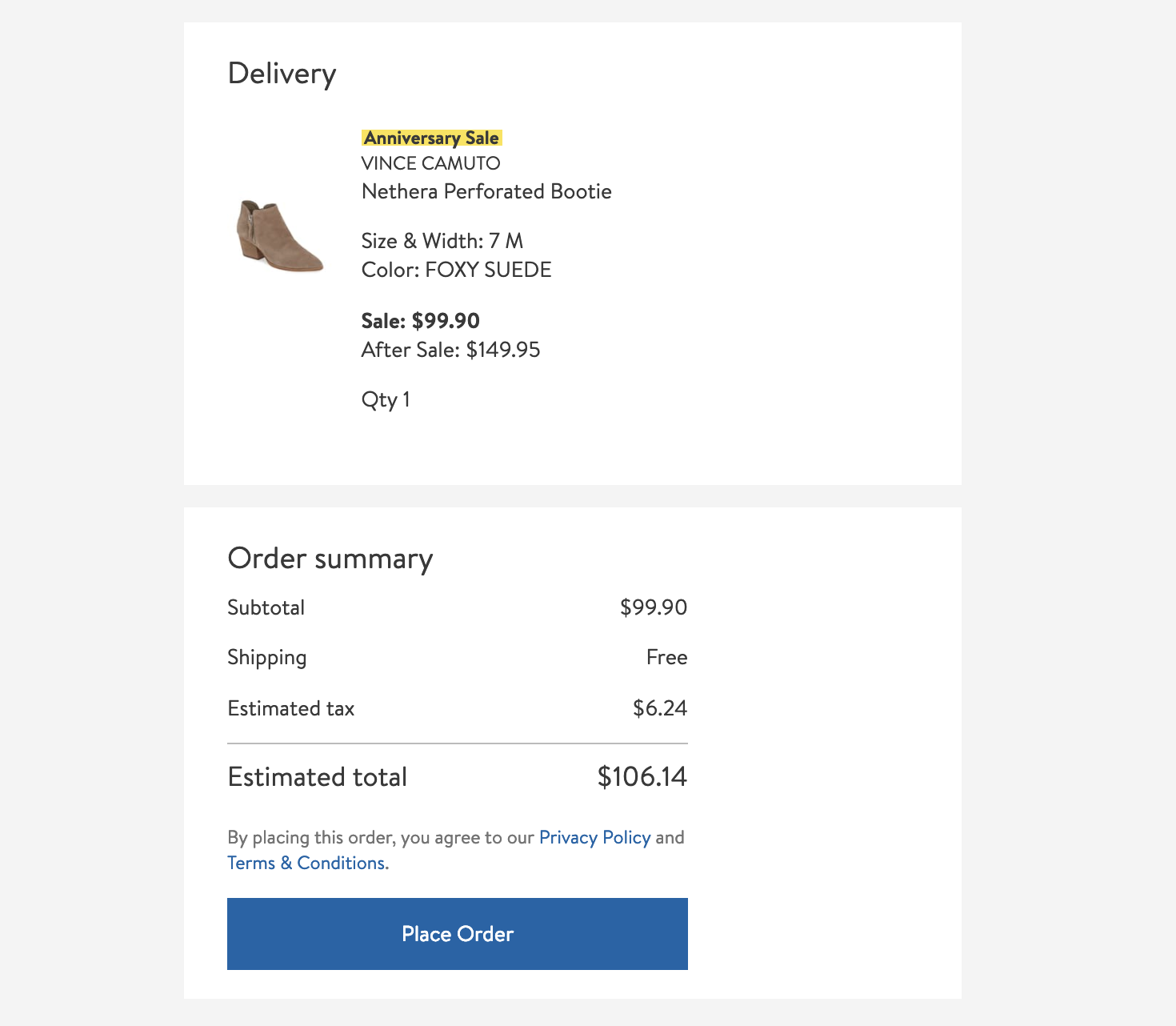Click the Shipping Free value

click(x=666, y=657)
